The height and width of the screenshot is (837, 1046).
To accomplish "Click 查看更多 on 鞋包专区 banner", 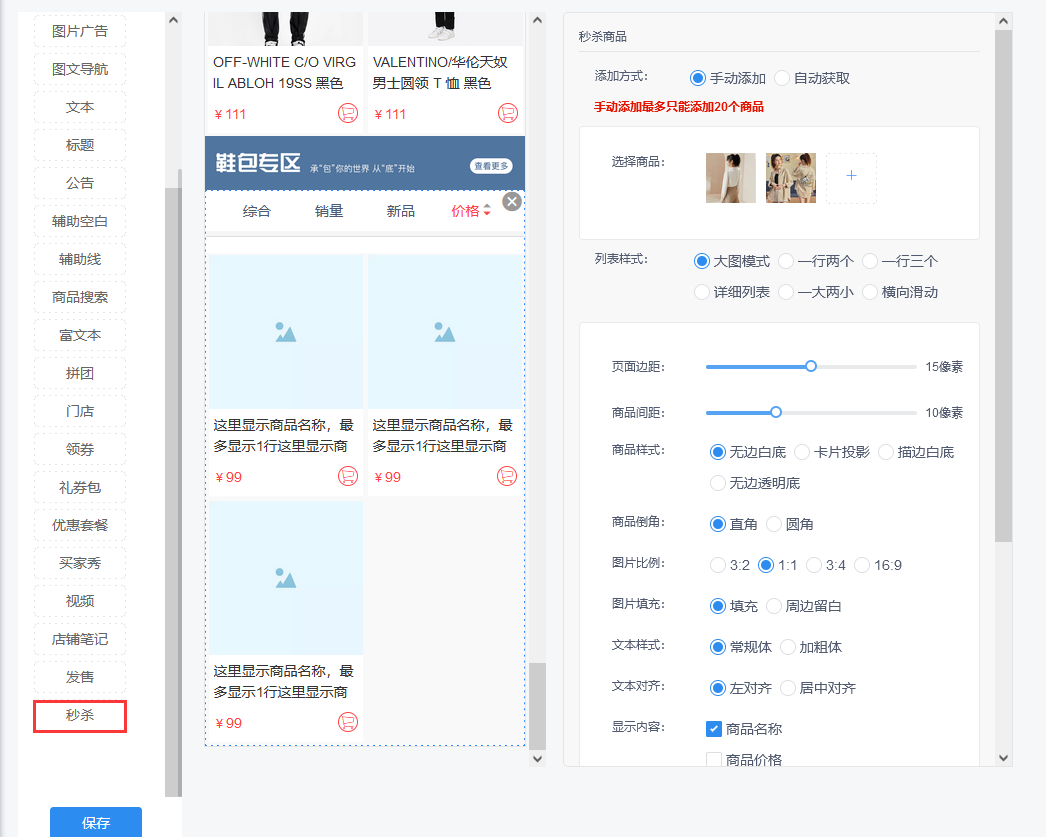I will pos(491,166).
